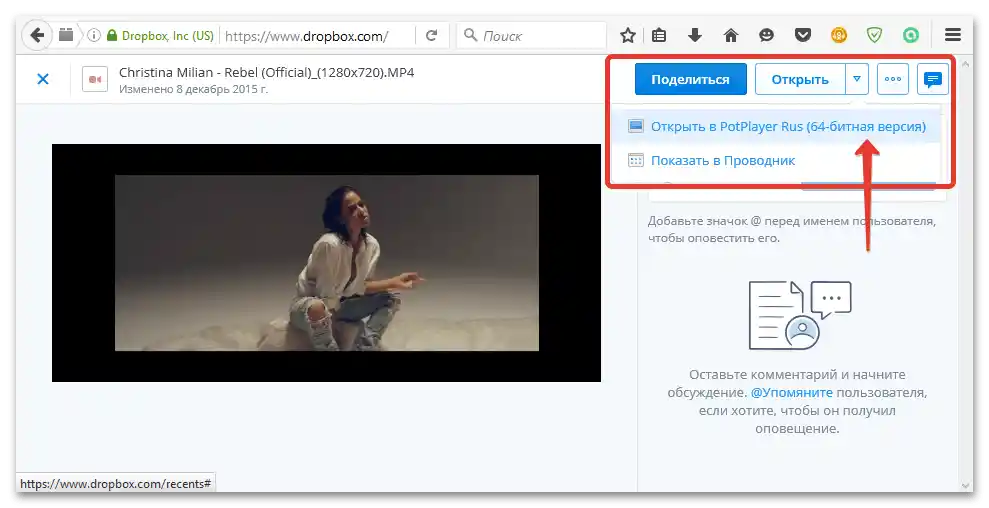This screenshot has height=508, width=989.
Task: Expand the Открыть dropdown arrow
Action: 857,80
